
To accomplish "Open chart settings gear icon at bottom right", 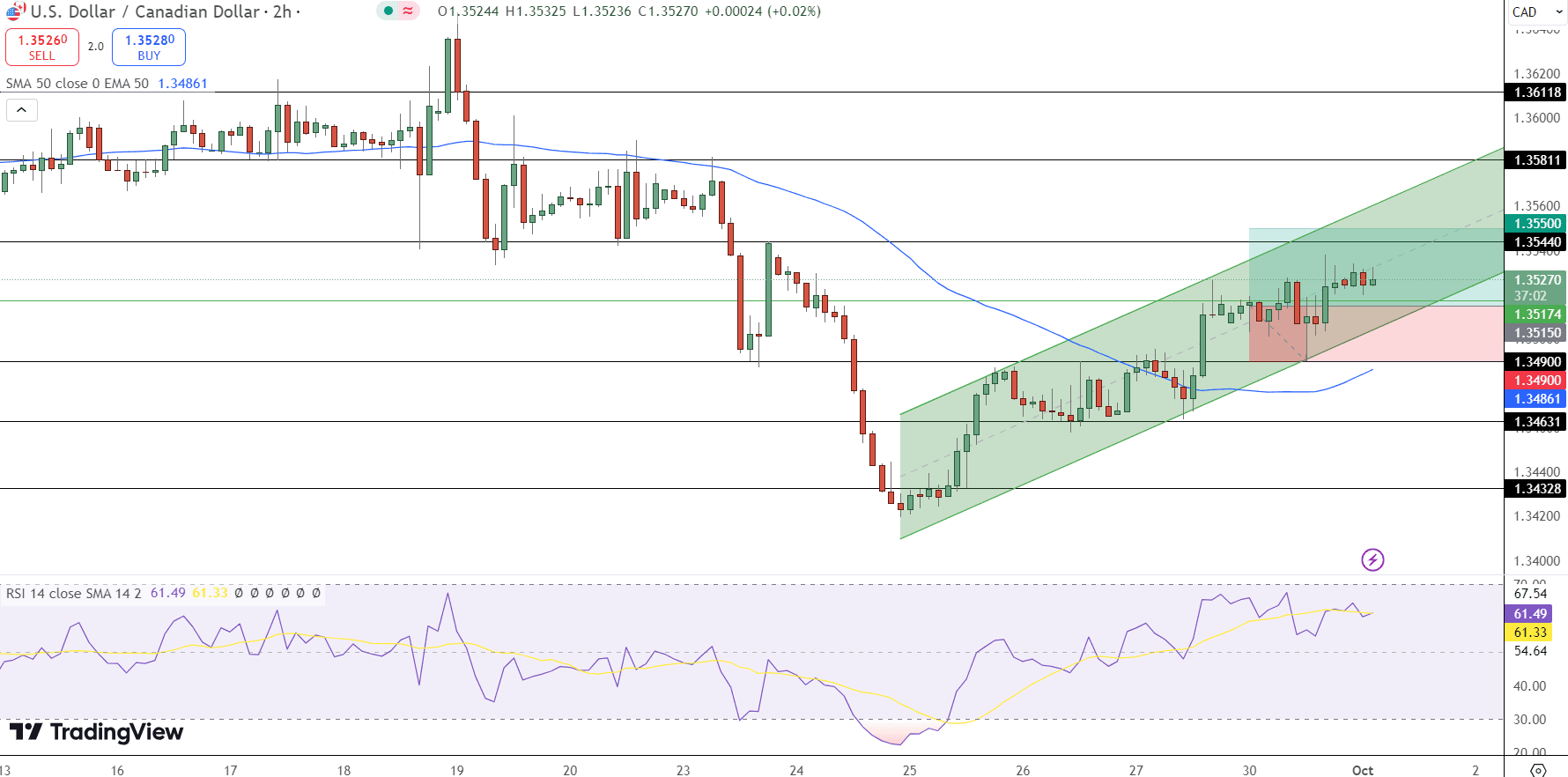I will (x=1537, y=770).
